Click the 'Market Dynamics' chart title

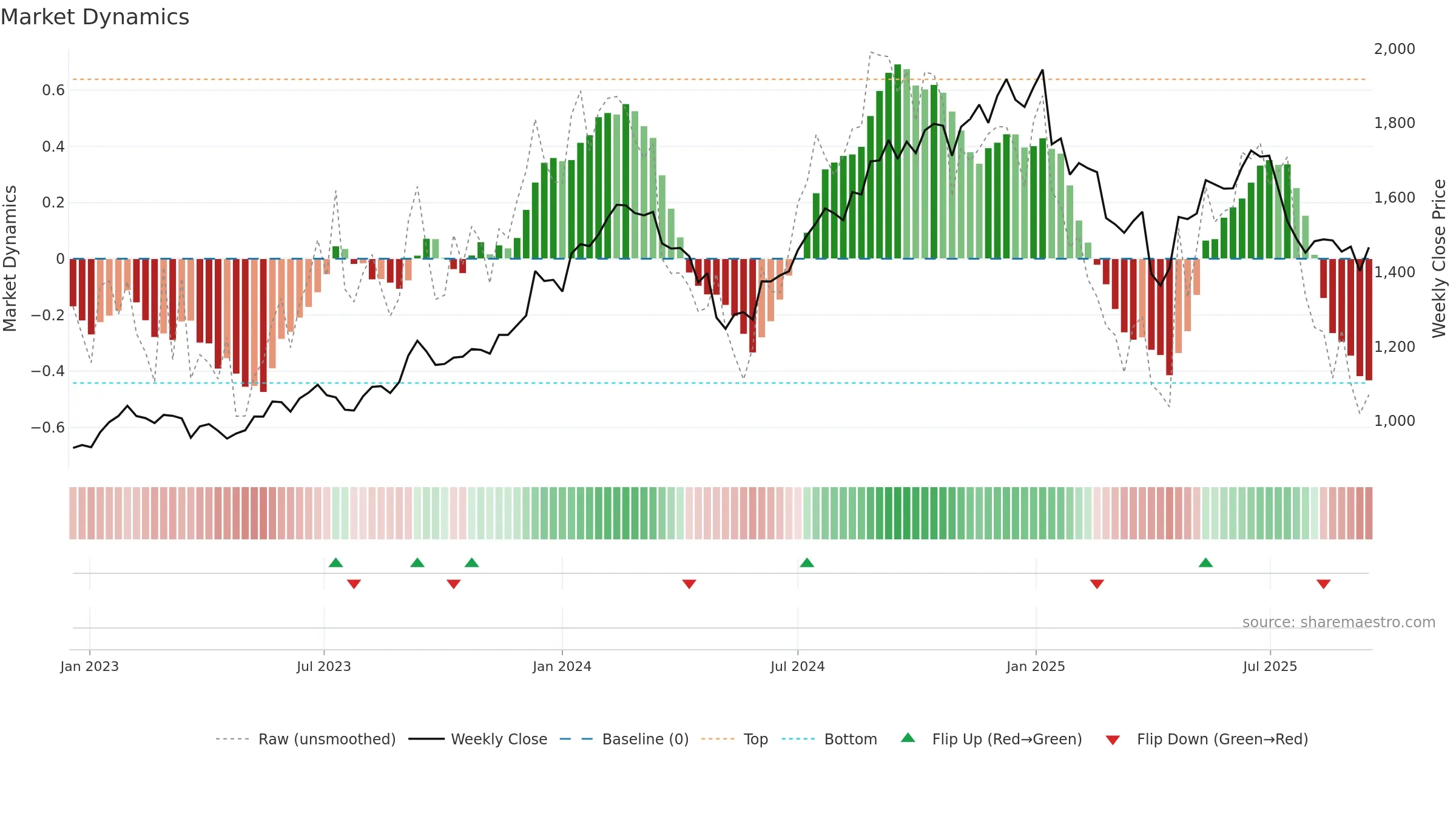coord(95,17)
